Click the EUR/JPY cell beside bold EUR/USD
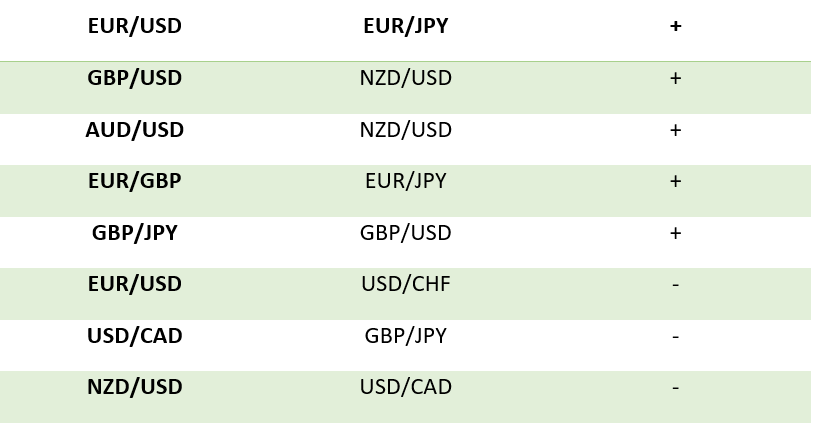 (405, 26)
